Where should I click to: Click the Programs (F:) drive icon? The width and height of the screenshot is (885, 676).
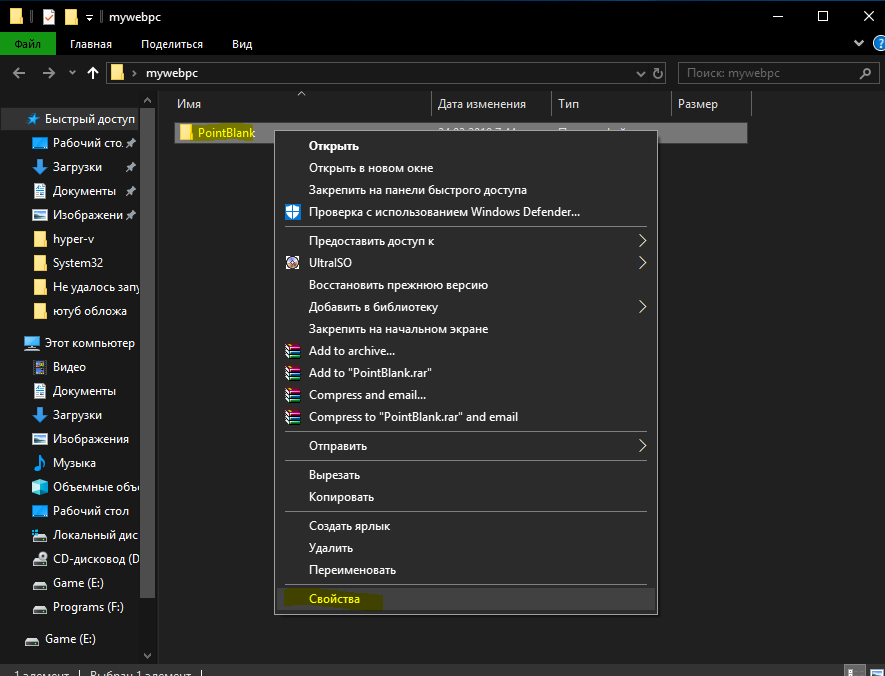point(40,608)
